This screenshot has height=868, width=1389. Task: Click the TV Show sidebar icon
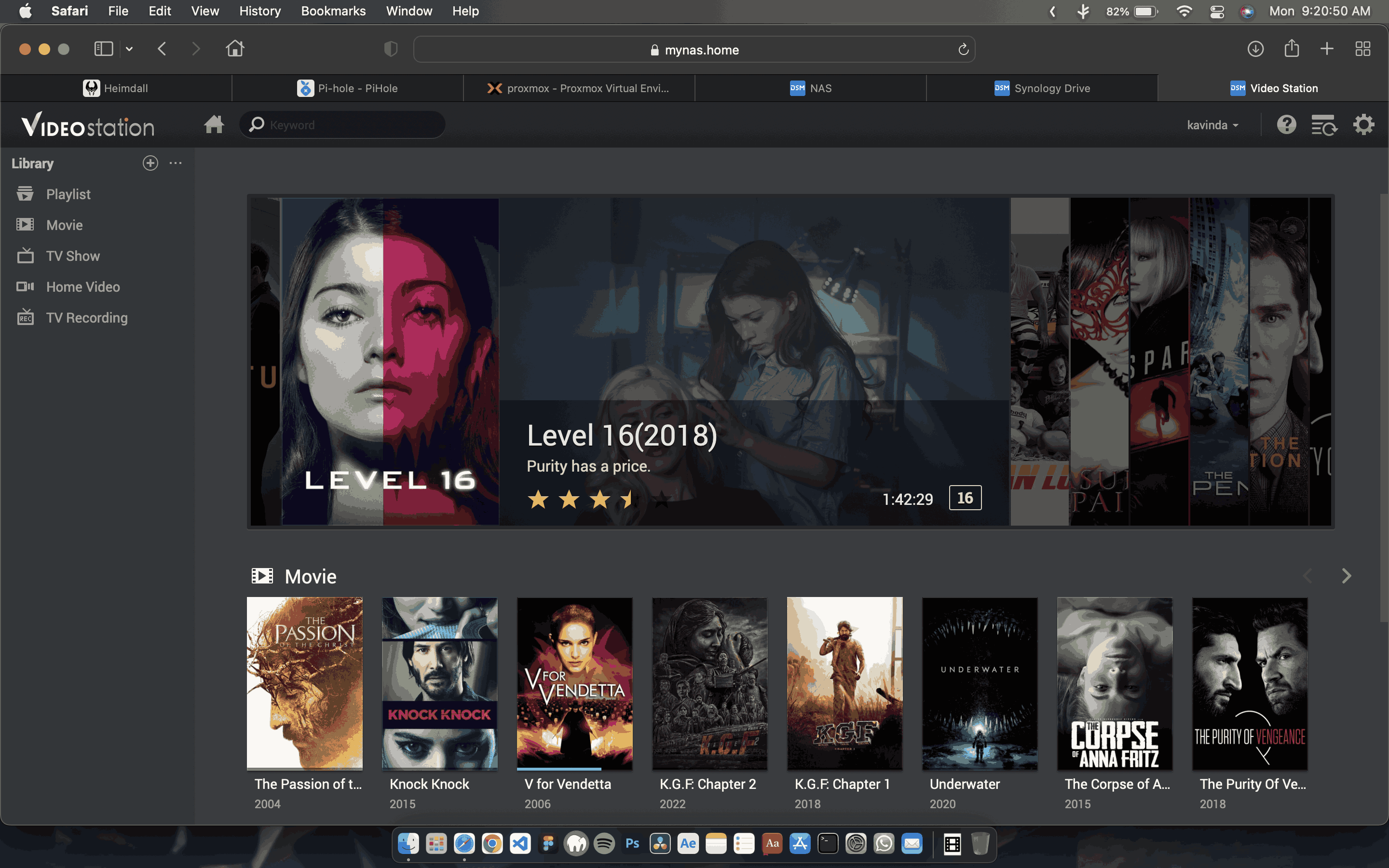(x=25, y=256)
